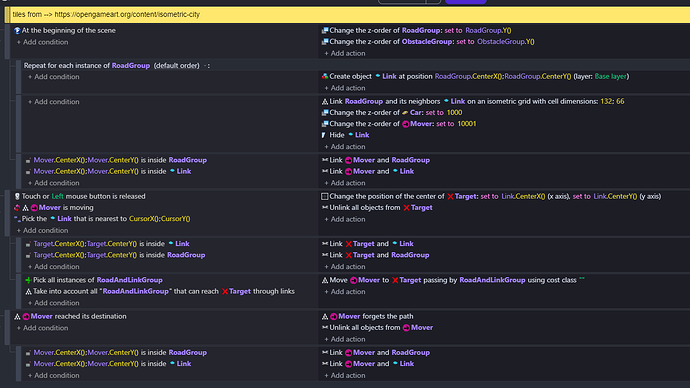Click z-order icon of the RoadGroup.Y() action

[325, 30]
